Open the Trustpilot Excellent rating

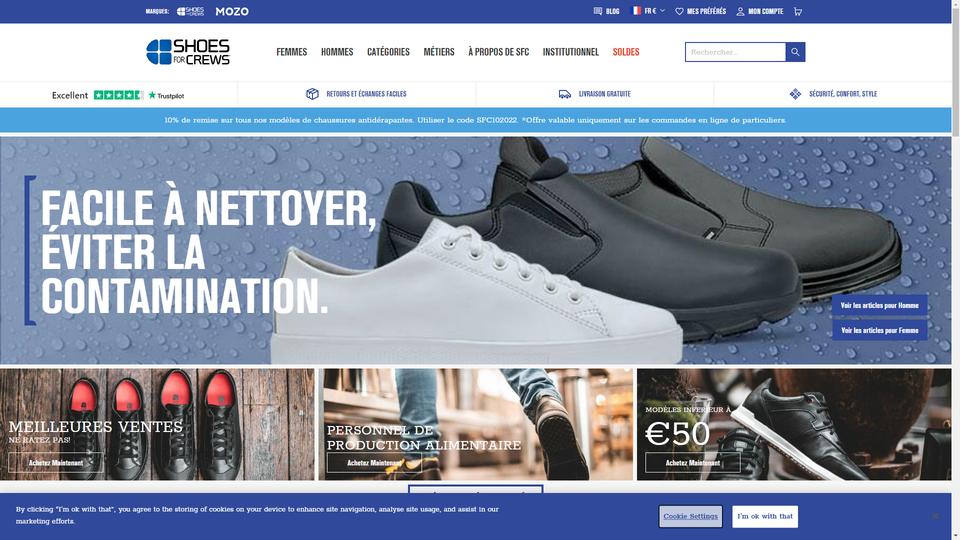click(x=118, y=95)
